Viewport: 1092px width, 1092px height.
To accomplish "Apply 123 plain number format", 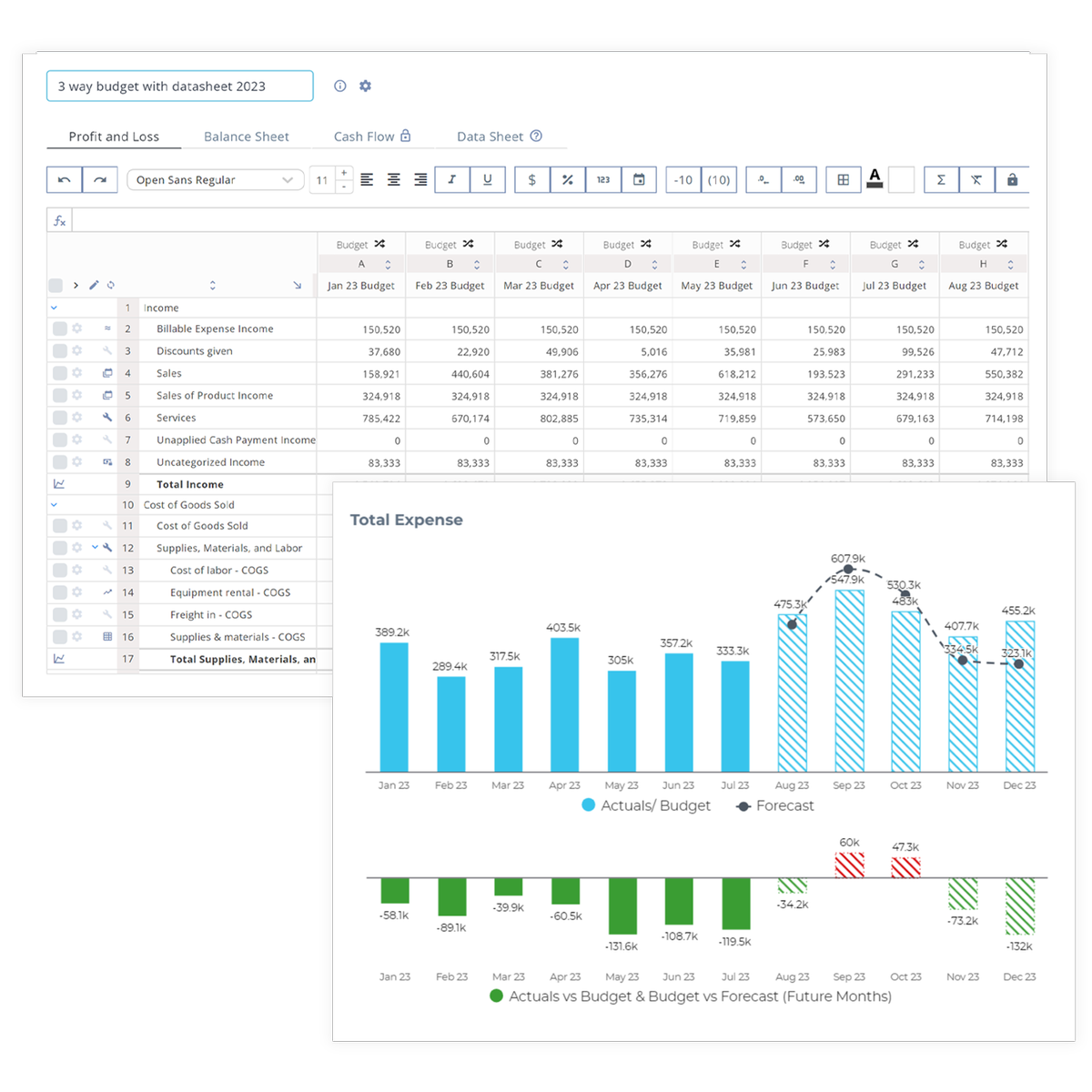I will [x=603, y=179].
